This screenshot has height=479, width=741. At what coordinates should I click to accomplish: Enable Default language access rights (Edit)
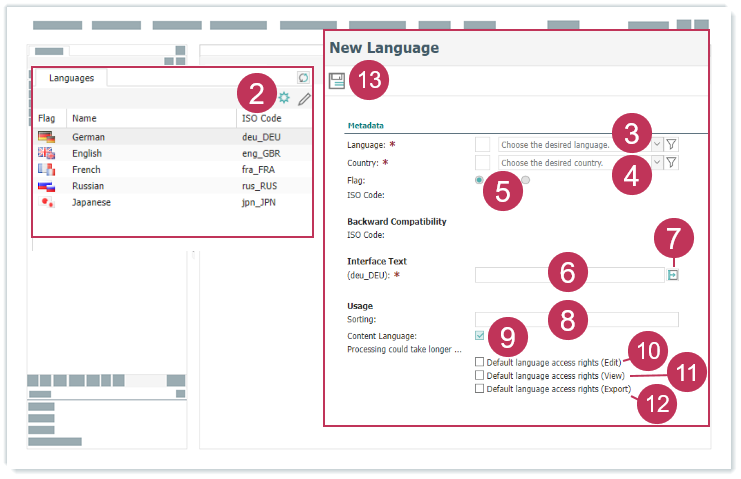pos(480,362)
